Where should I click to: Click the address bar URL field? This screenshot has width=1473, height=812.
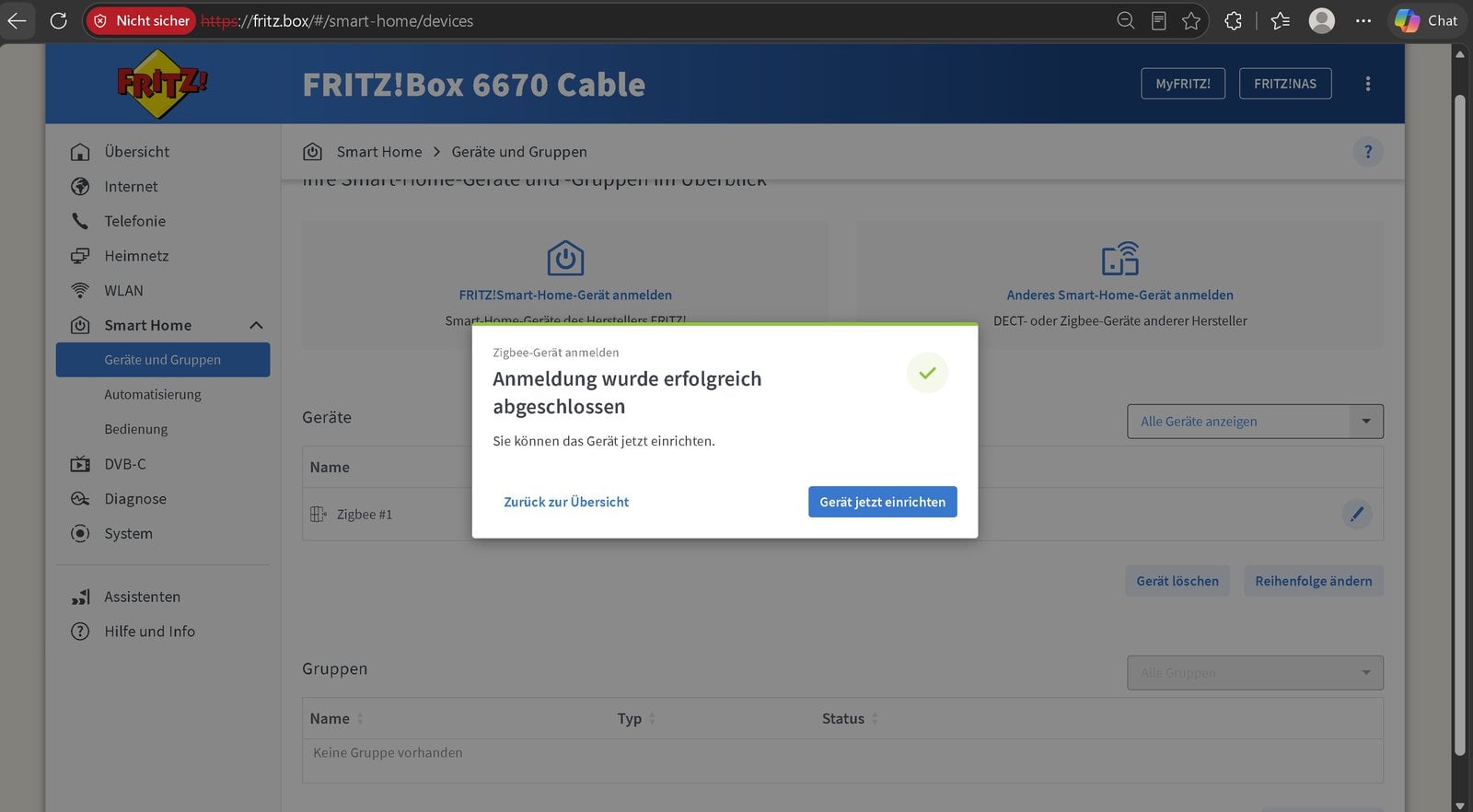coord(644,20)
